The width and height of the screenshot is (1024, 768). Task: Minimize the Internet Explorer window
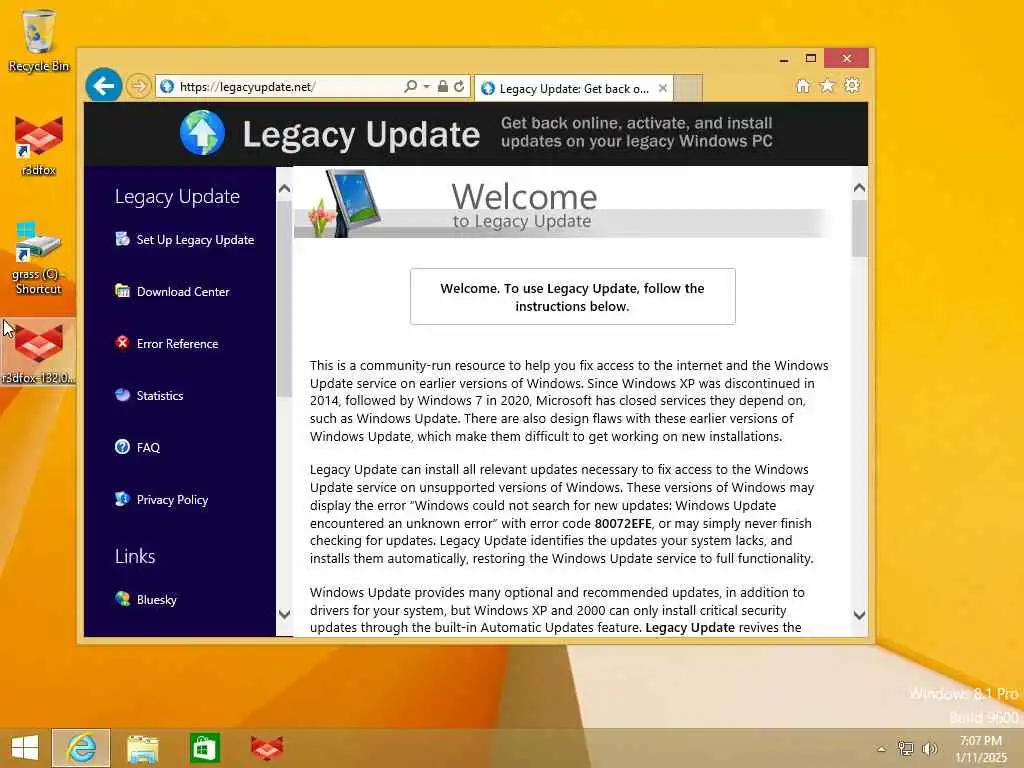click(x=784, y=59)
